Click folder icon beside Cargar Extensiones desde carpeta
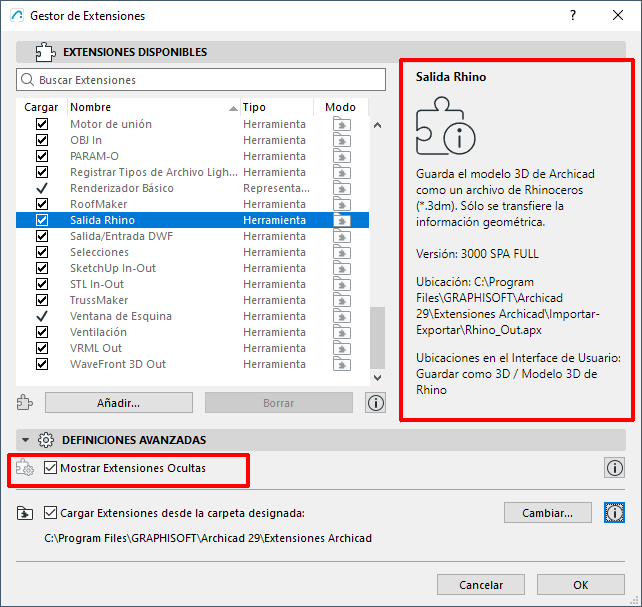642x607 pixels. click(x=25, y=513)
